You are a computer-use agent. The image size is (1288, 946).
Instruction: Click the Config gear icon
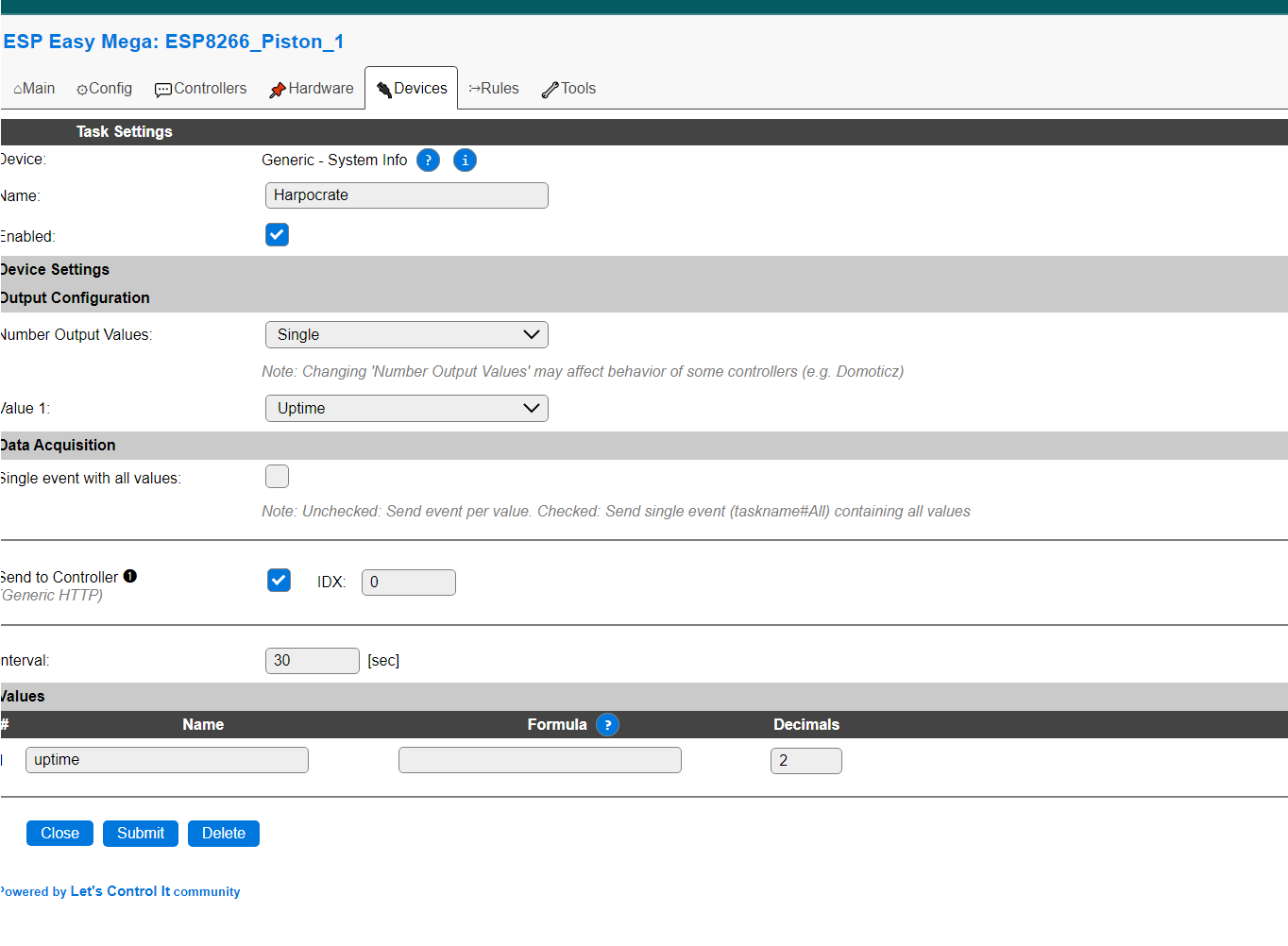tap(82, 90)
